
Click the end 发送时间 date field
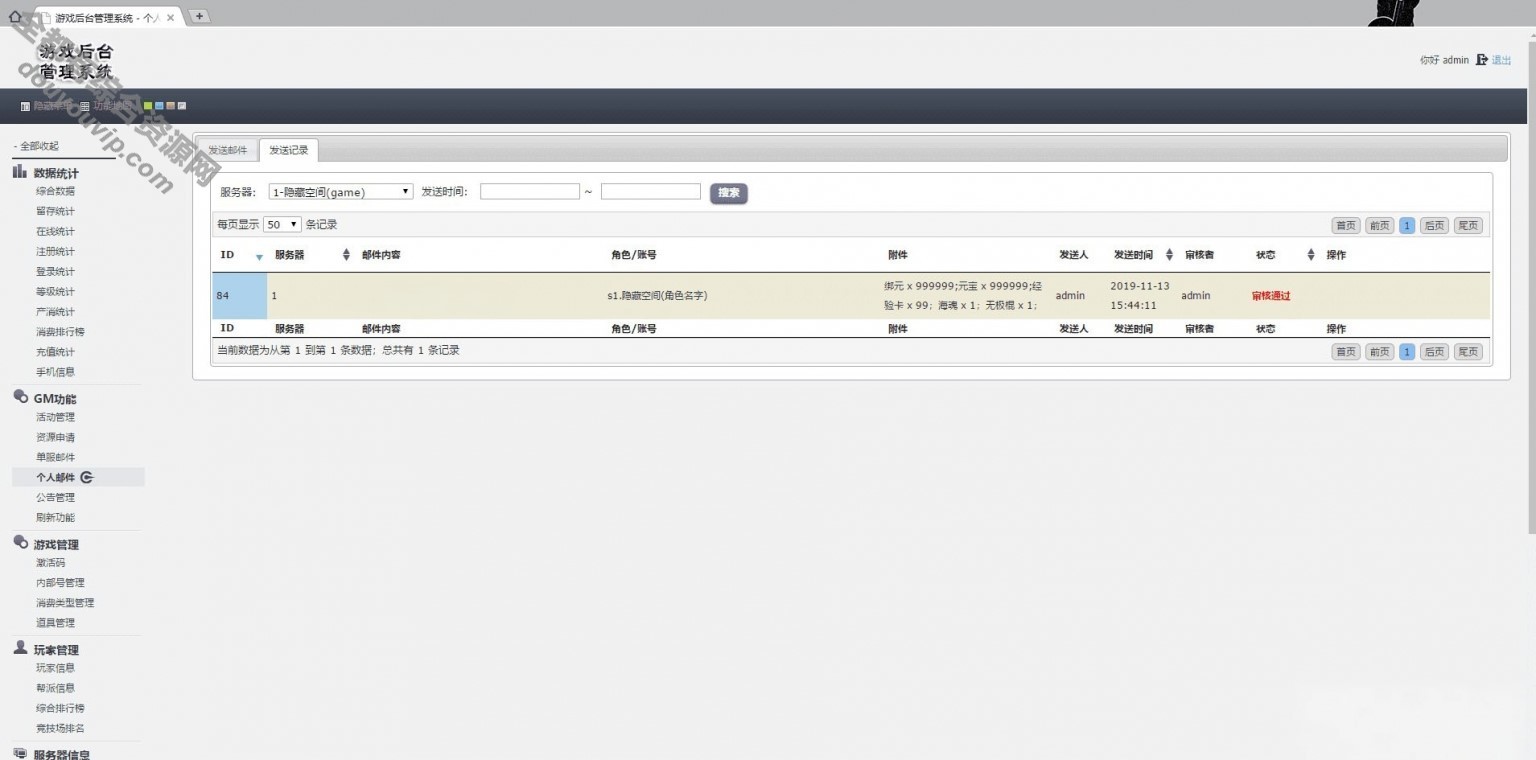[651, 191]
